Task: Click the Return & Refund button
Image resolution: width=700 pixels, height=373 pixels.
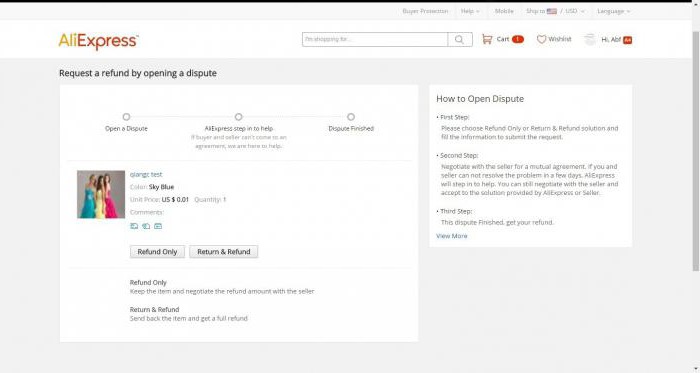Action: coord(224,252)
